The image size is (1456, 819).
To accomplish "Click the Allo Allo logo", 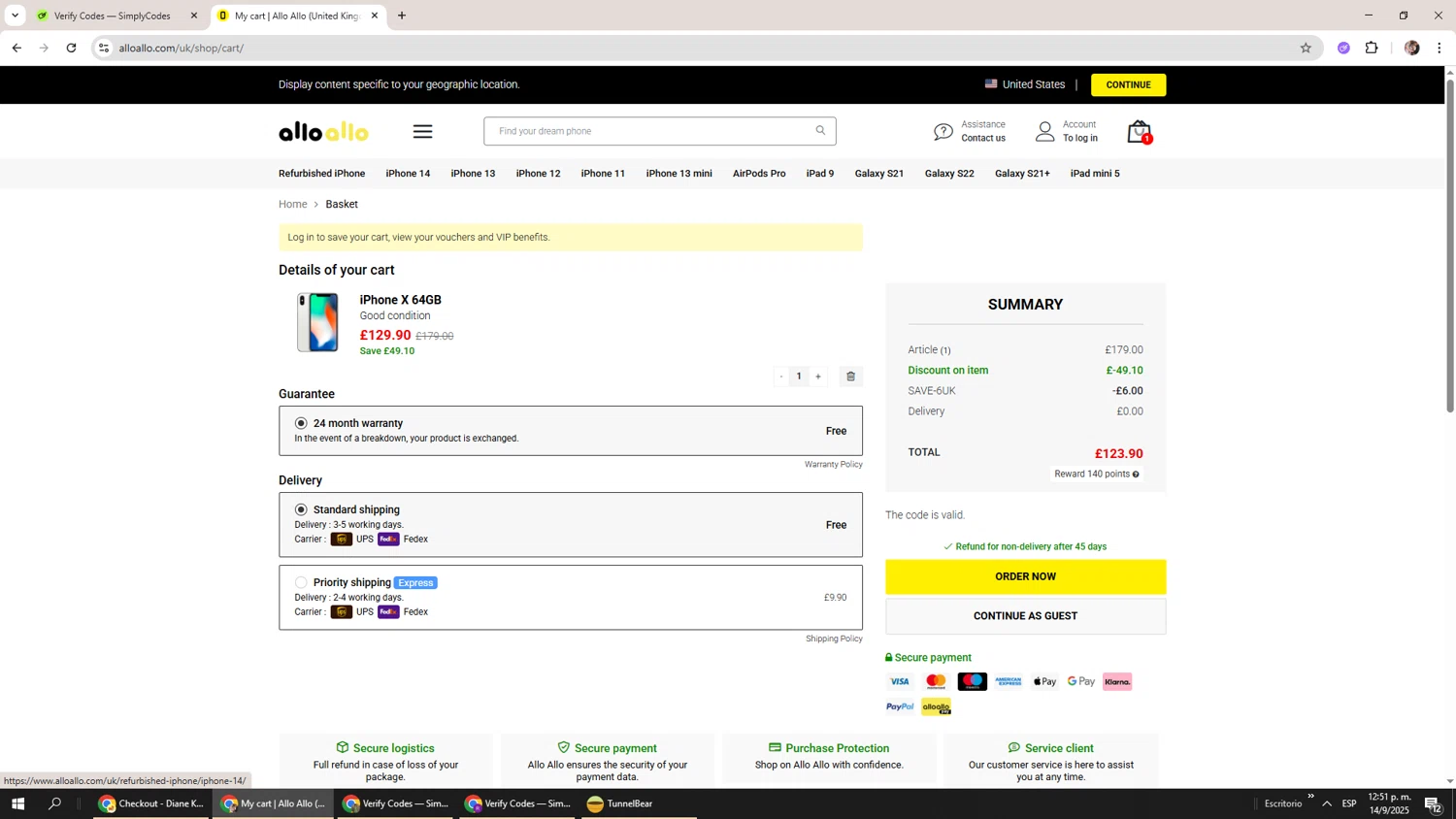I will pos(323,132).
